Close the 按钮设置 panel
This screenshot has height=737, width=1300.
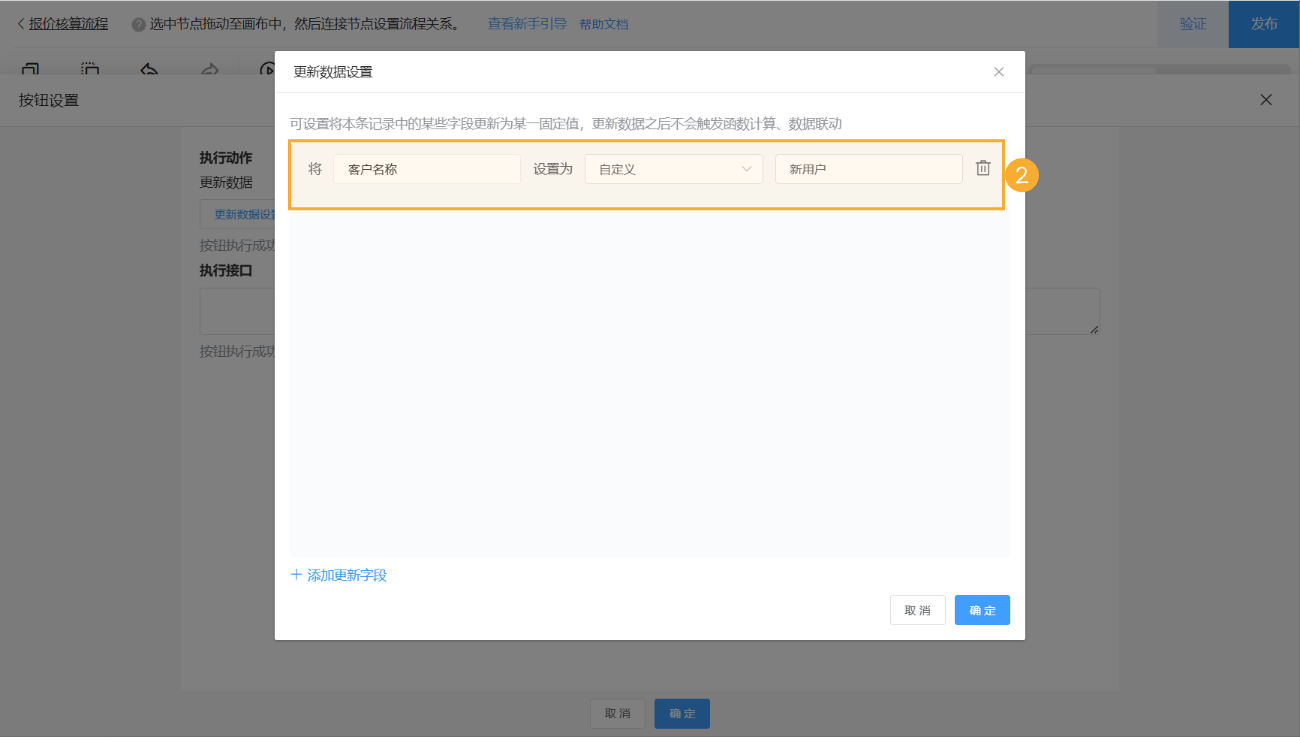coord(1265,100)
